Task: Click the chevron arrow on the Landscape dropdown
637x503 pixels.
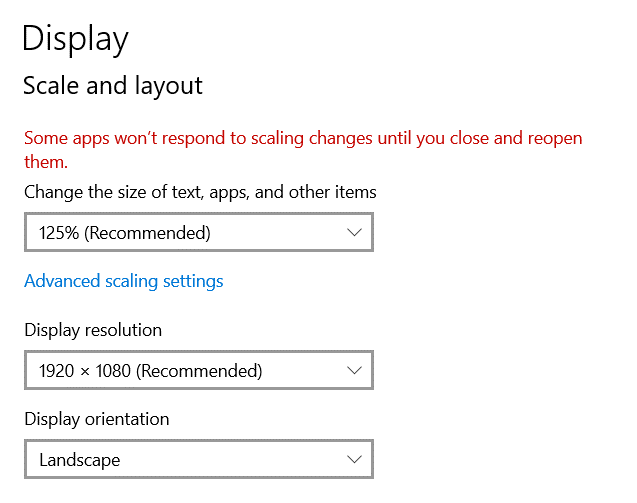Action: [x=354, y=460]
